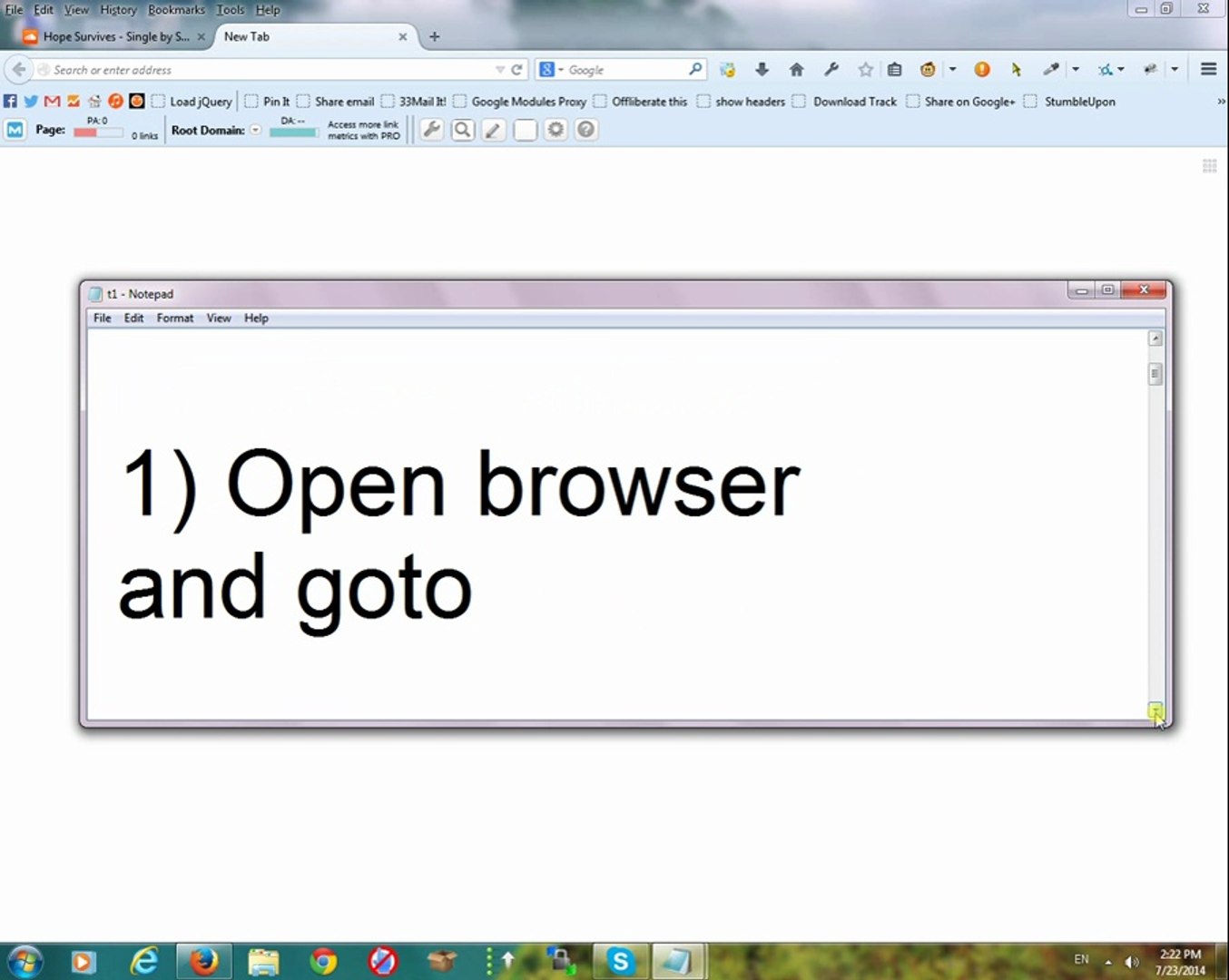
Task: Open the Notepad Edit menu
Action: pos(134,318)
